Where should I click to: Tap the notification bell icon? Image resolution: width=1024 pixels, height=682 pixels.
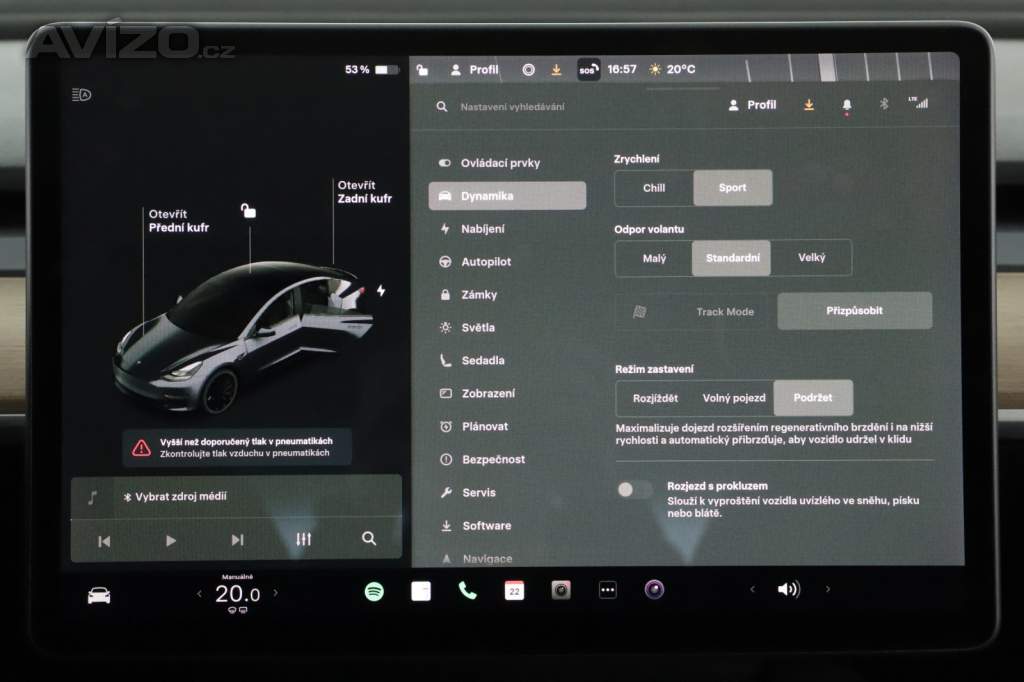(847, 105)
